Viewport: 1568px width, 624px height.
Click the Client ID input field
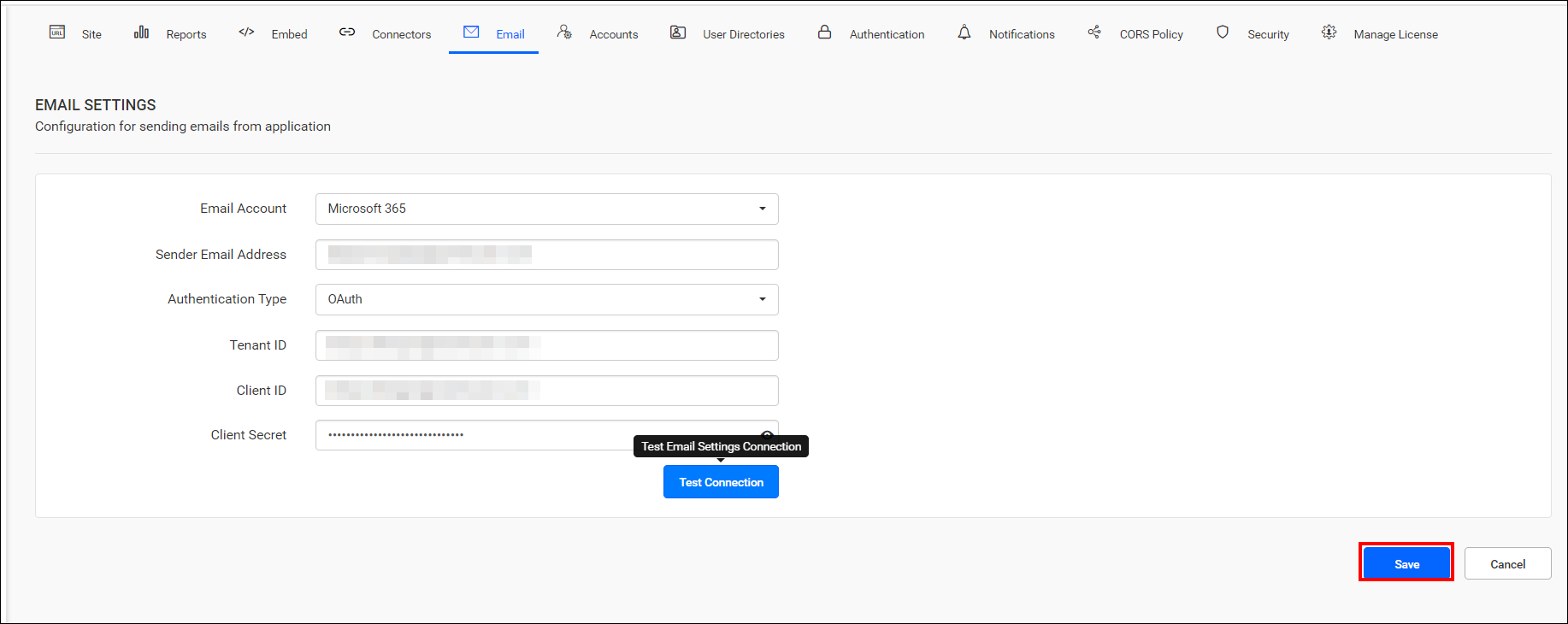(x=547, y=391)
